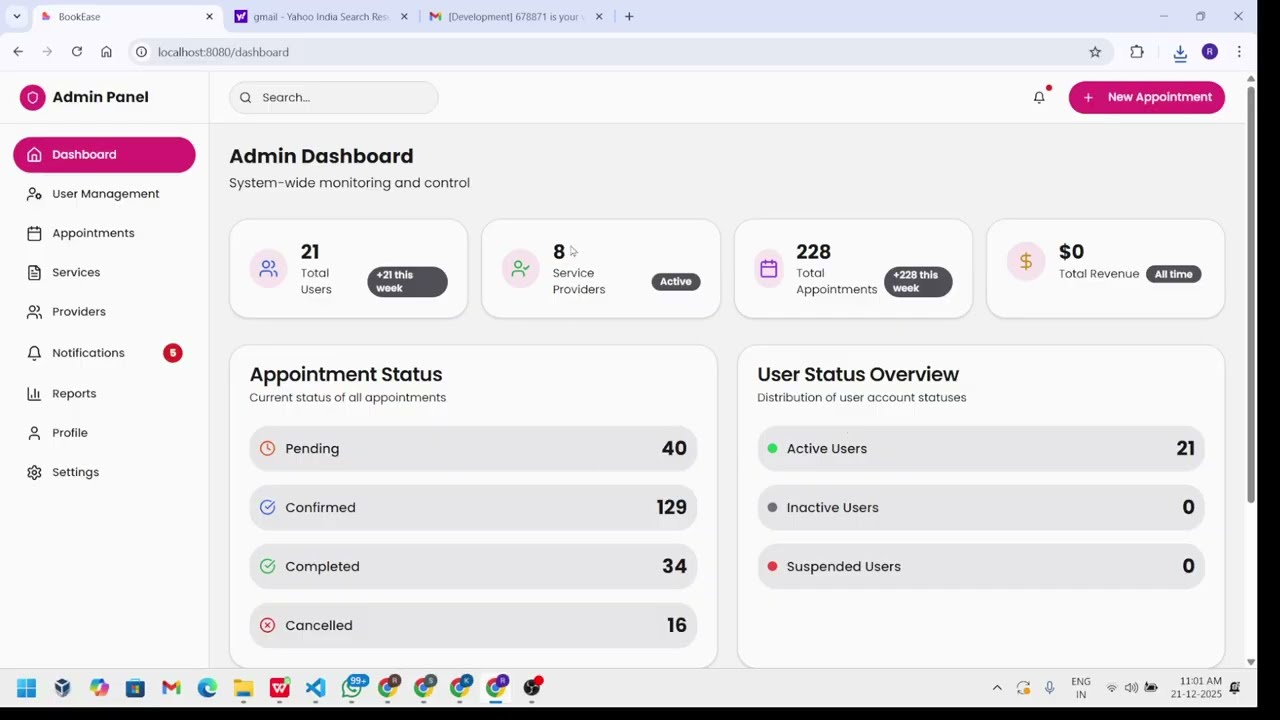Image resolution: width=1280 pixels, height=720 pixels.
Task: Click the taskbar volume icon
Action: [x=1131, y=688]
